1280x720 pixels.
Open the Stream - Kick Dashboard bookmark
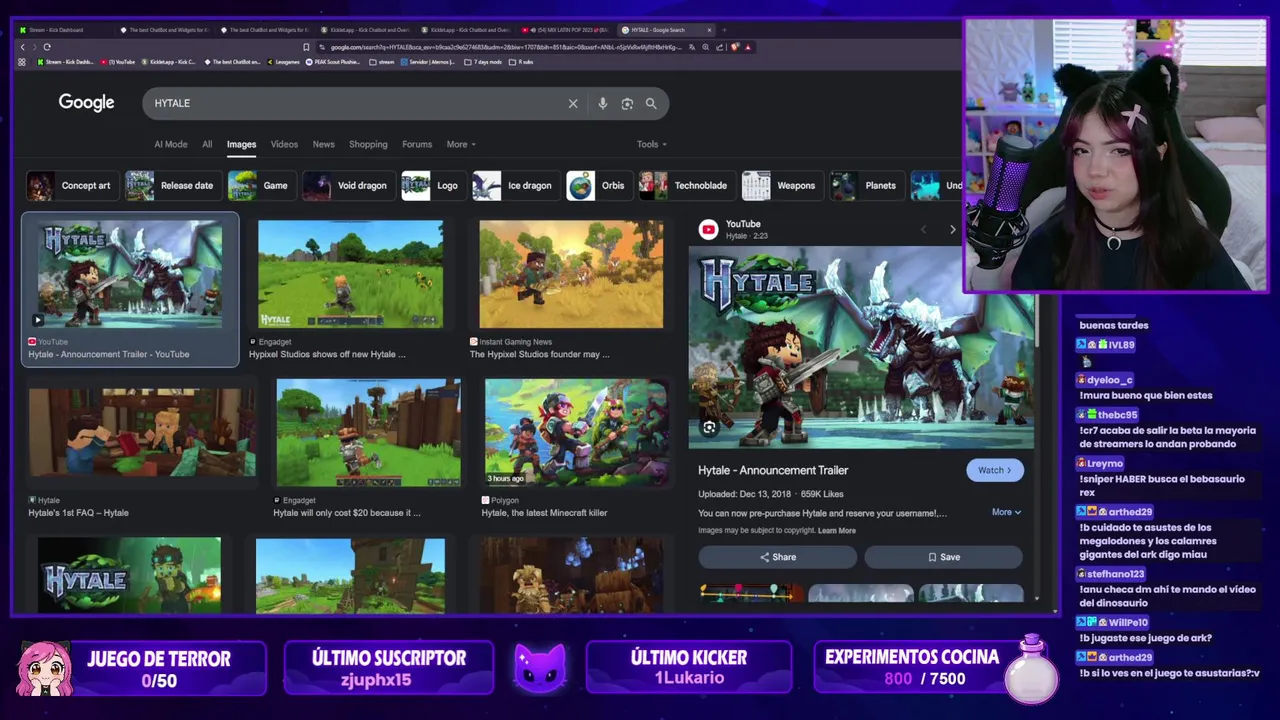tap(65, 62)
